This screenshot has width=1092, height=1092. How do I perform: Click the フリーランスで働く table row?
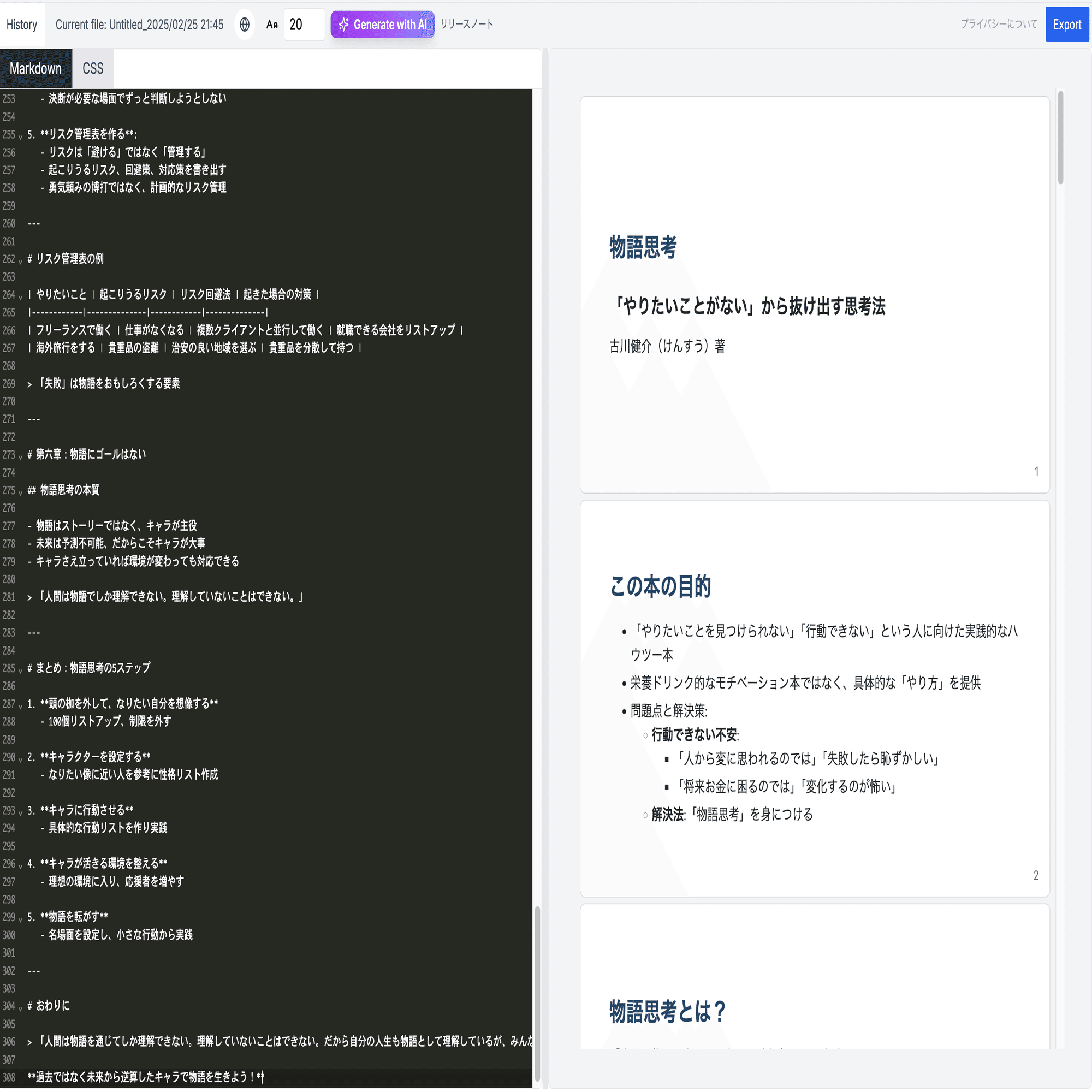coord(246,330)
